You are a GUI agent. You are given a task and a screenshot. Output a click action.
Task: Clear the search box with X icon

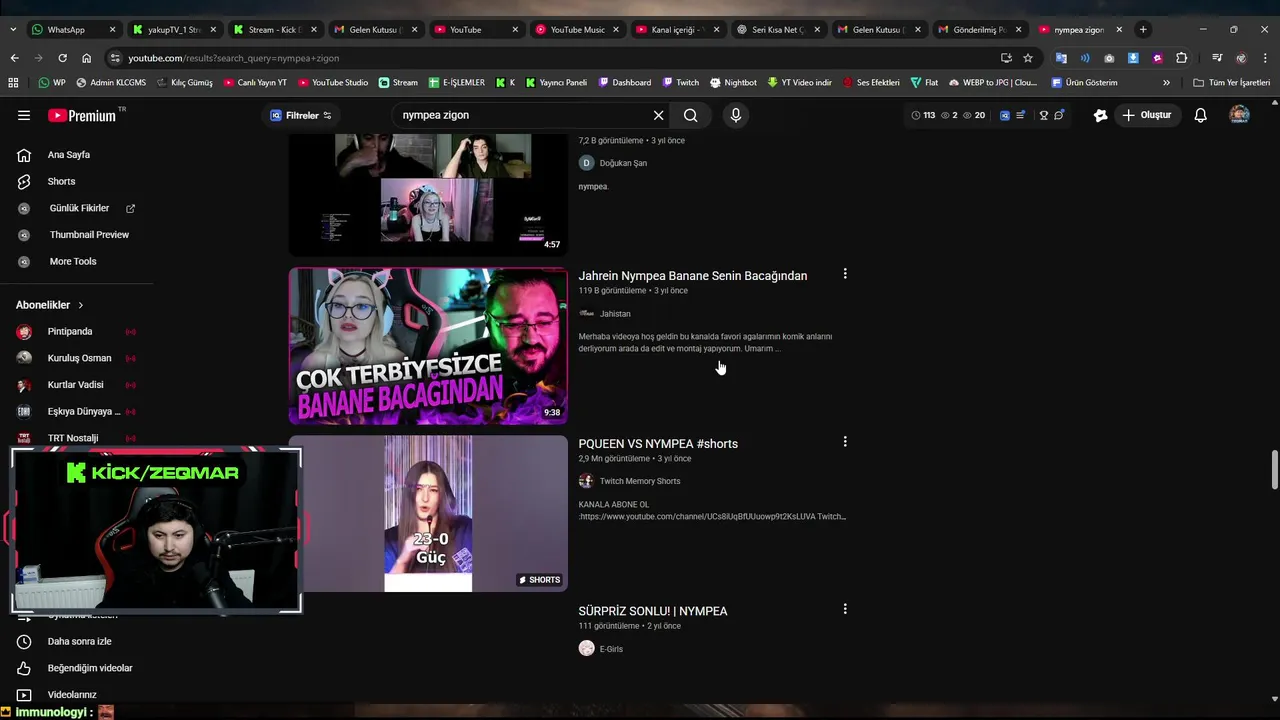(x=658, y=115)
